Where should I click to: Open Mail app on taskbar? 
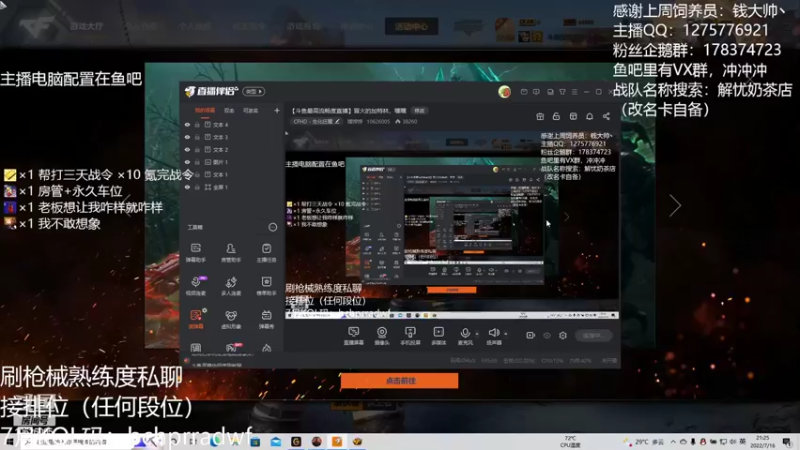pyautogui.click(x=276, y=442)
